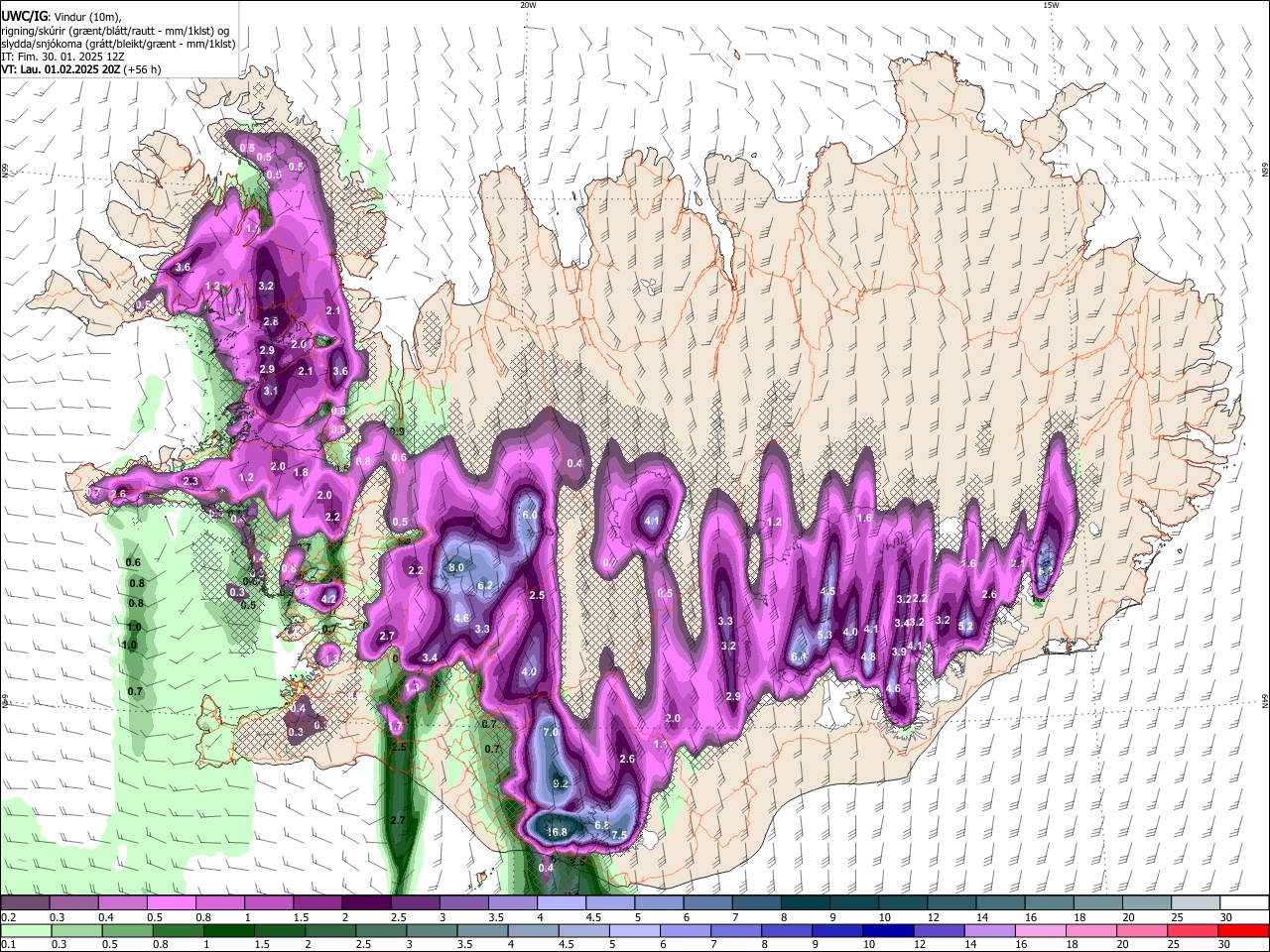This screenshot has width=1270, height=952.
Task: Select the 7.0 value in the southern band
Action: [552, 732]
